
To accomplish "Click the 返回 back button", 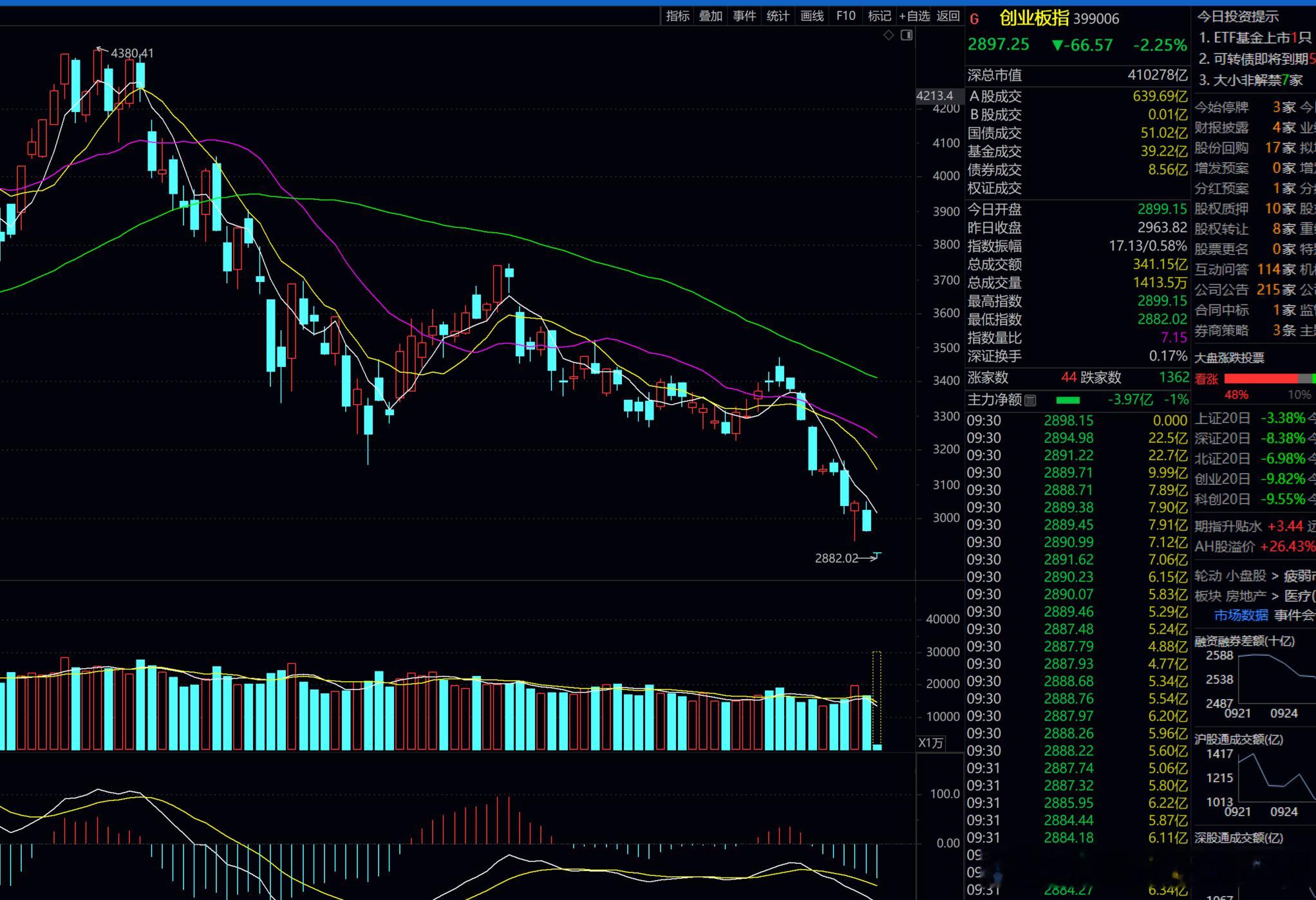I will (x=948, y=16).
